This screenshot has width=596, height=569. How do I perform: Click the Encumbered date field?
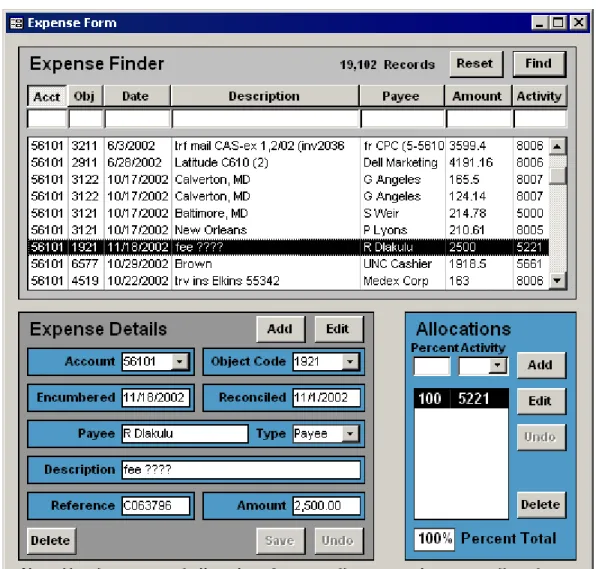(155, 398)
